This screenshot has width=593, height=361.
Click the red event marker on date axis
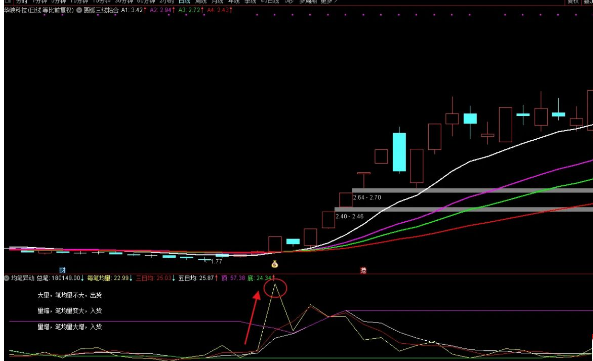pyautogui.click(x=363, y=270)
